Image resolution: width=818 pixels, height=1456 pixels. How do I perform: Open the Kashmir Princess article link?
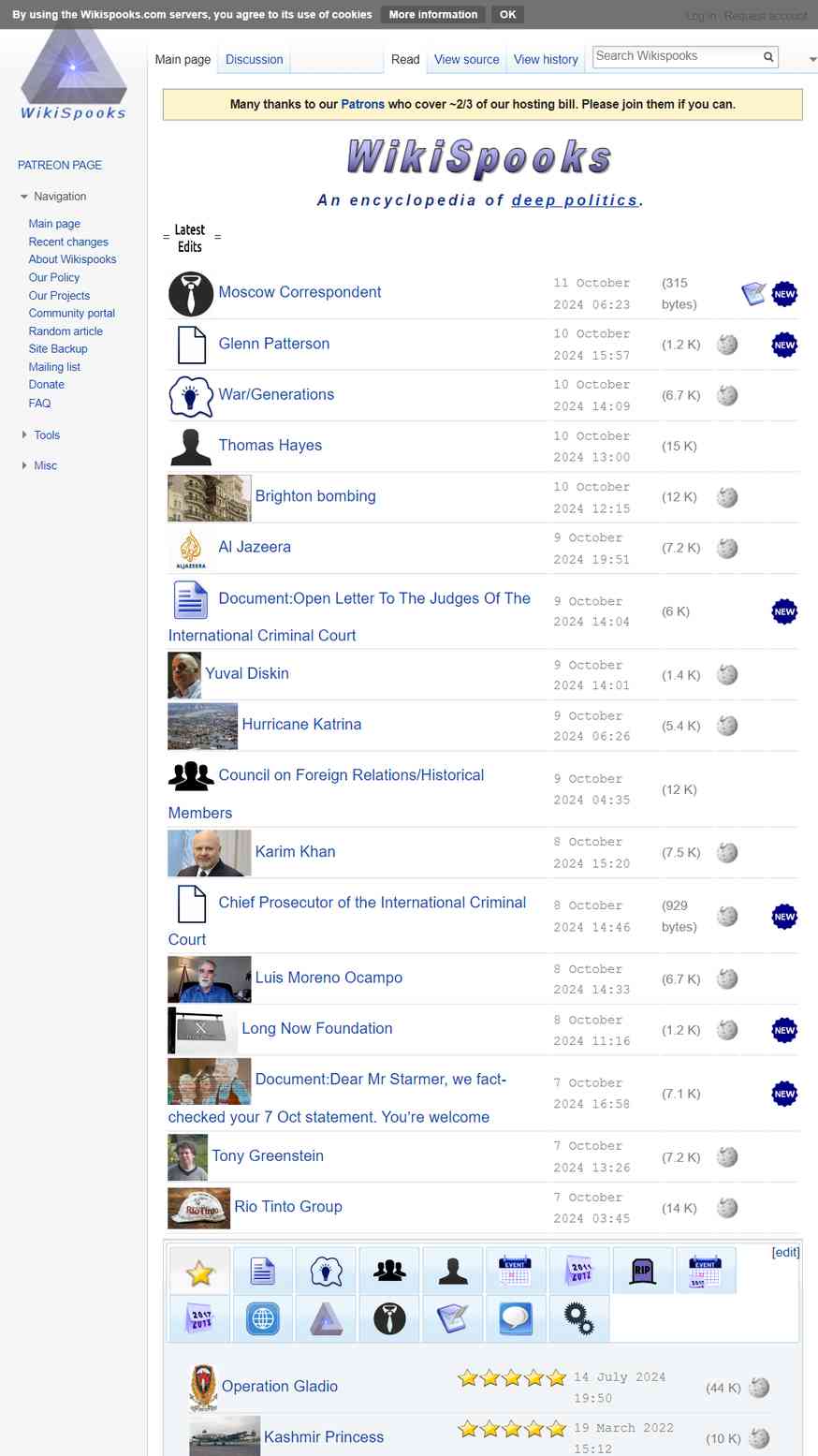pos(324,1437)
